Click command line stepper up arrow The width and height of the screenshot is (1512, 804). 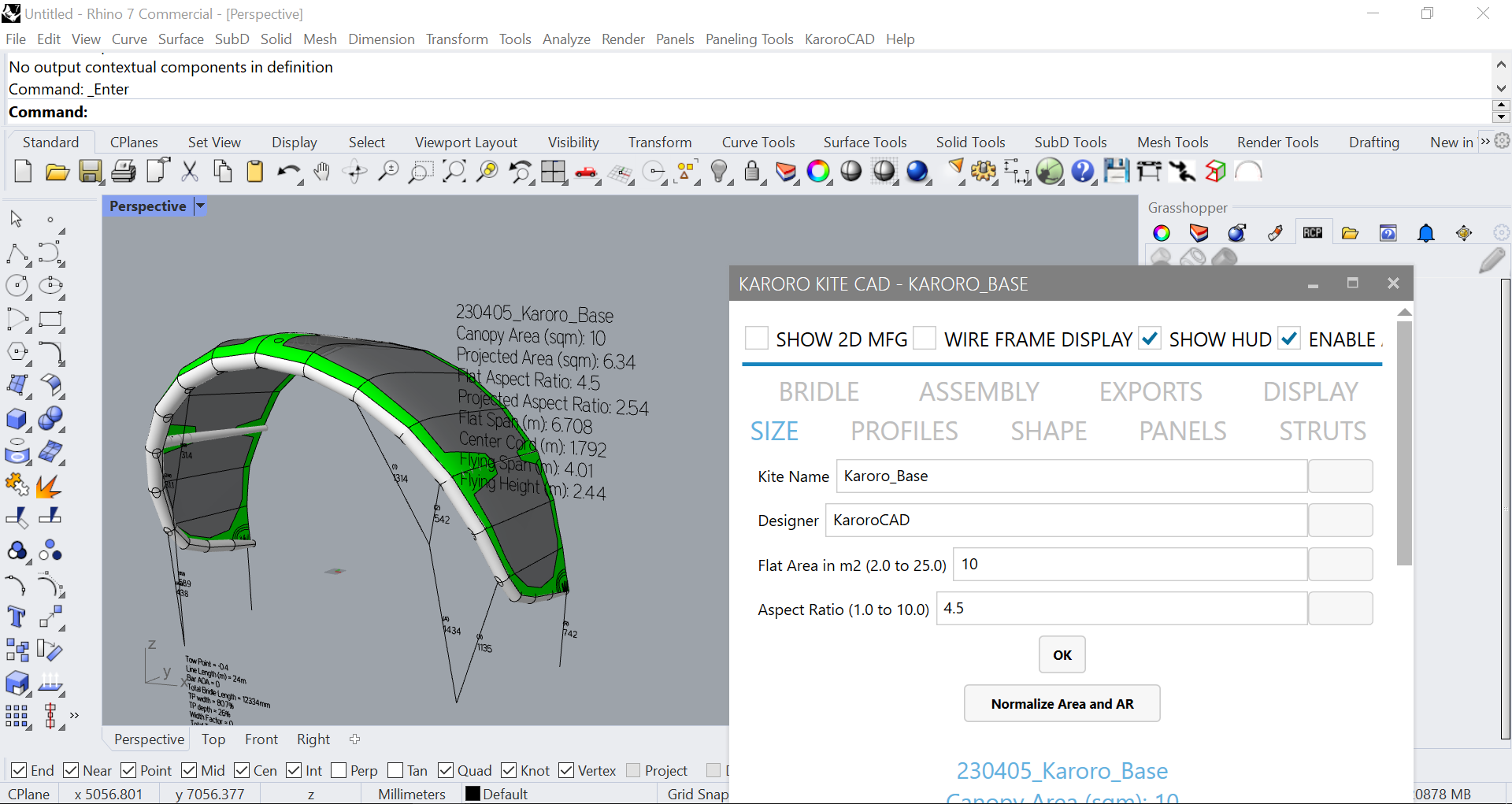coord(1501,106)
